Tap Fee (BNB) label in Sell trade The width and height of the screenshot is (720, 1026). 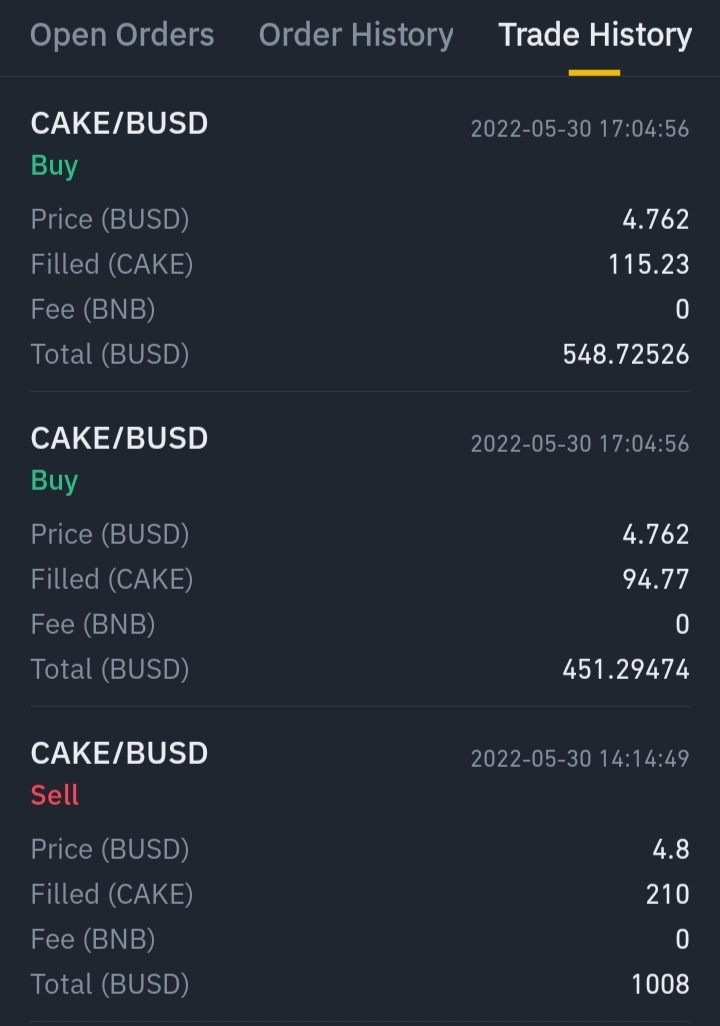coord(92,939)
